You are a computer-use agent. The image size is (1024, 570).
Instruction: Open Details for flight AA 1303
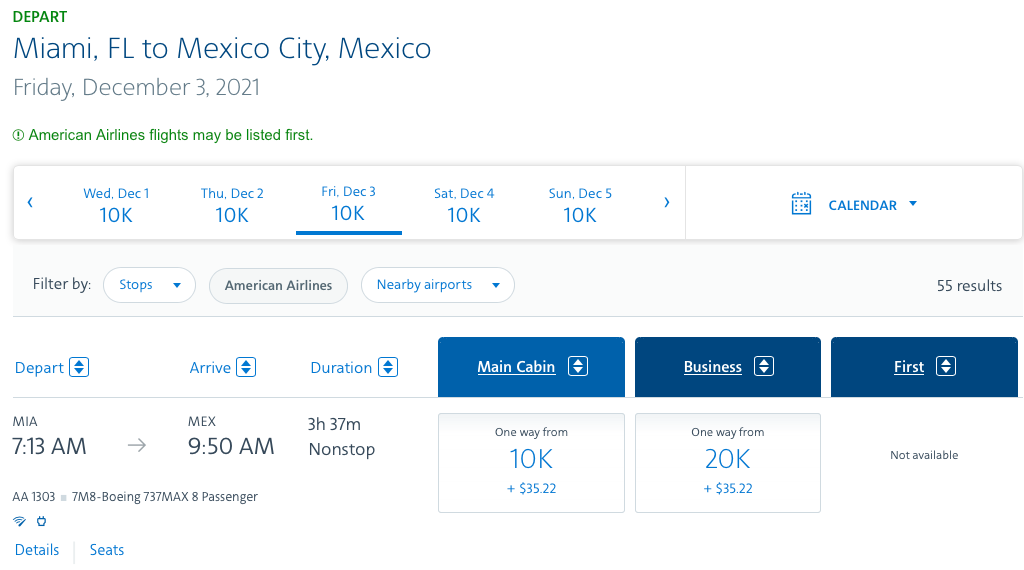point(37,550)
